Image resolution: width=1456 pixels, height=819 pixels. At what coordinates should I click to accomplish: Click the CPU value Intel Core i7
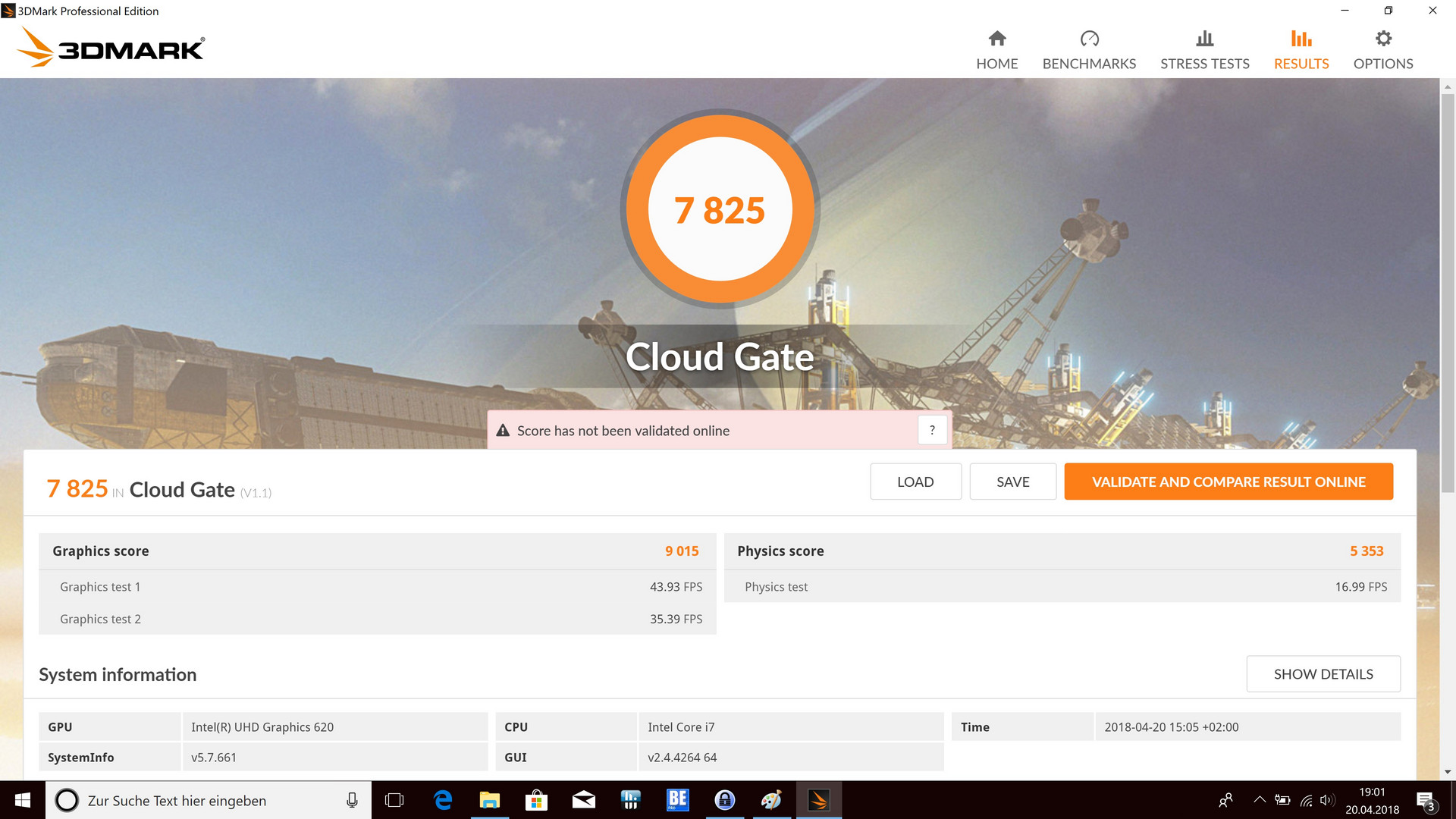(x=681, y=727)
